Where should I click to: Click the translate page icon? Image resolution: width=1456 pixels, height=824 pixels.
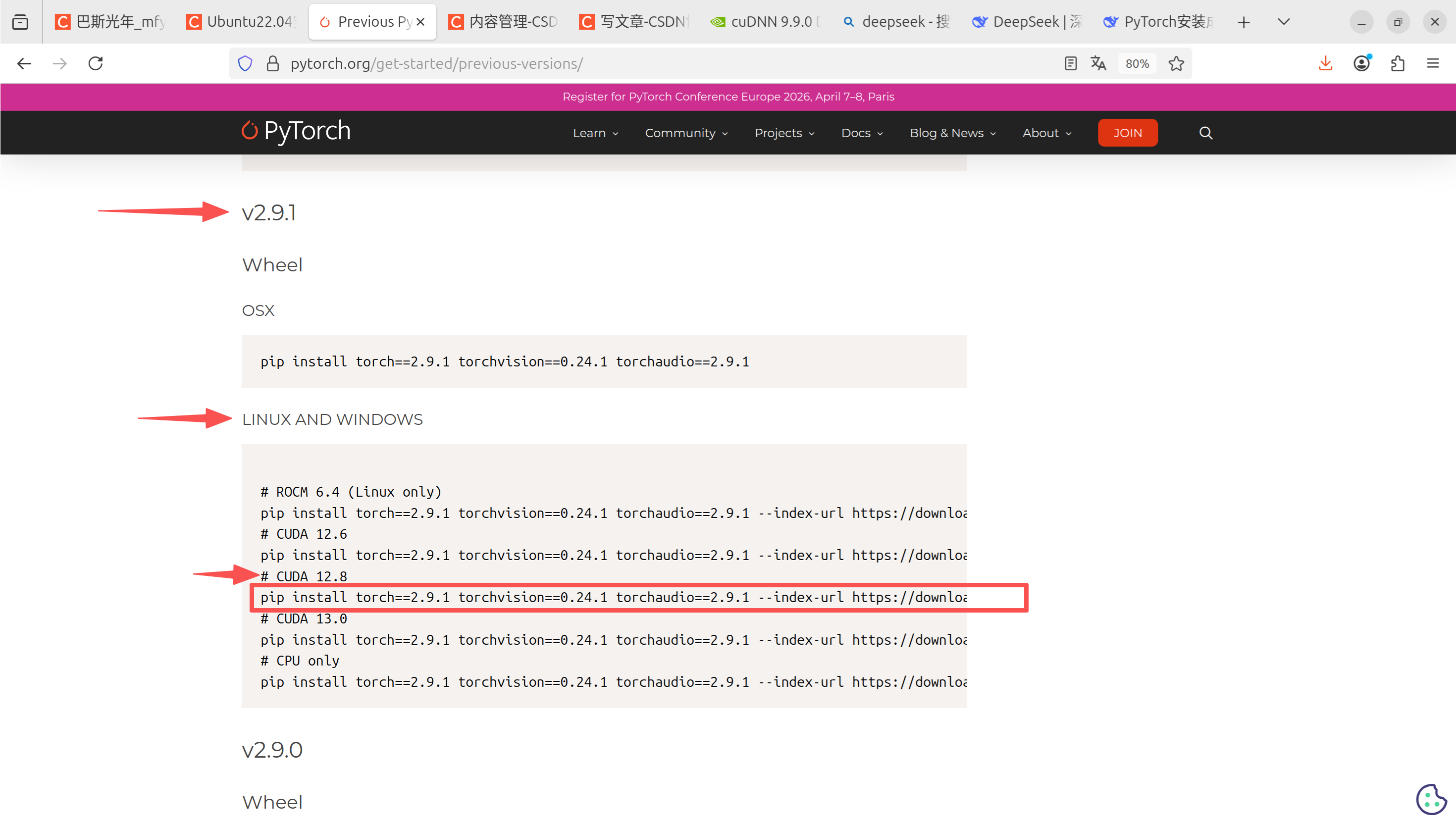pyautogui.click(x=1098, y=63)
